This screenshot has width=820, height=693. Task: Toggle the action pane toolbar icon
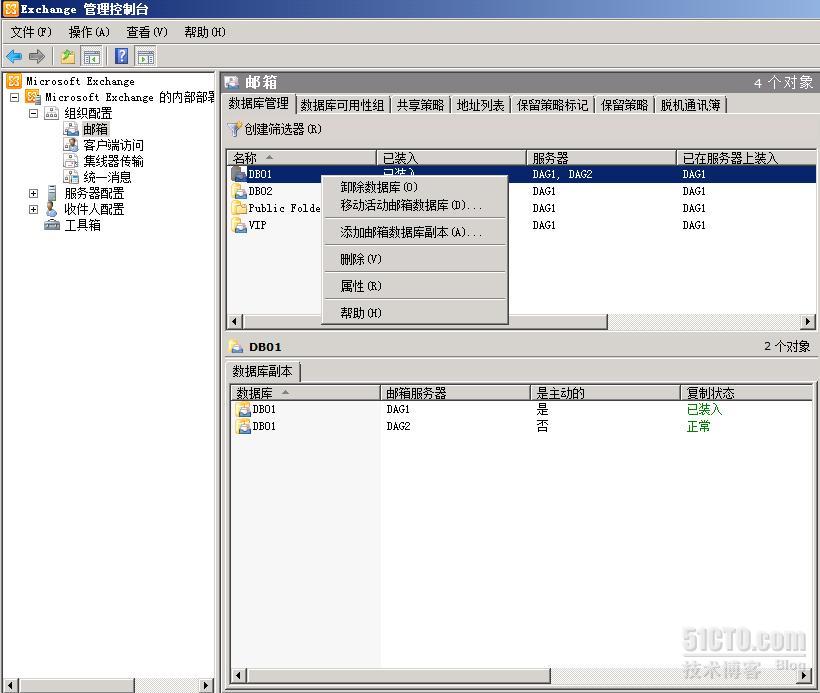tap(146, 56)
